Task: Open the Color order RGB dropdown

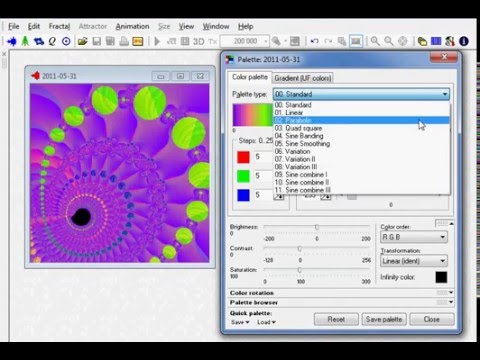Action: (414, 237)
